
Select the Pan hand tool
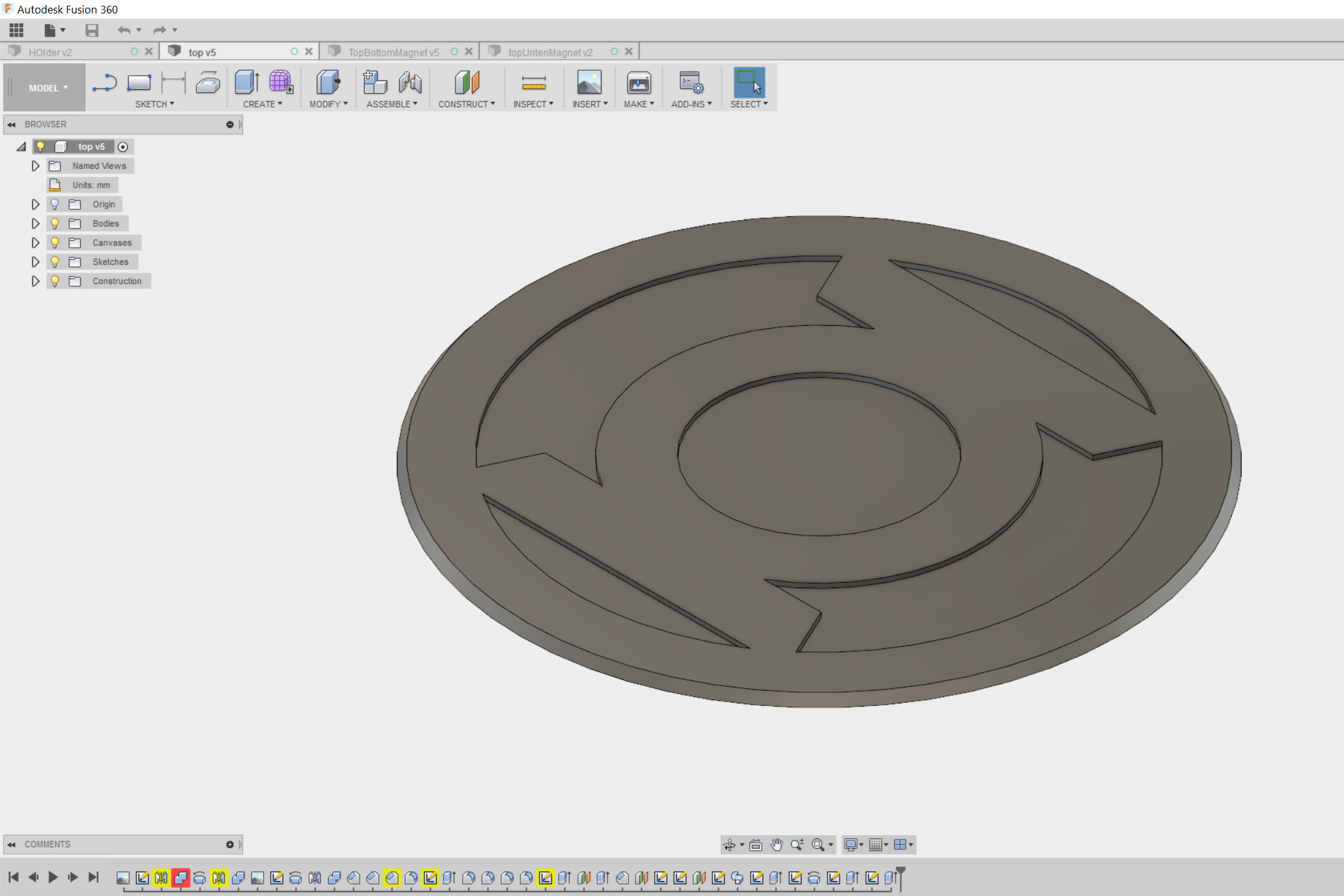pyautogui.click(x=776, y=845)
